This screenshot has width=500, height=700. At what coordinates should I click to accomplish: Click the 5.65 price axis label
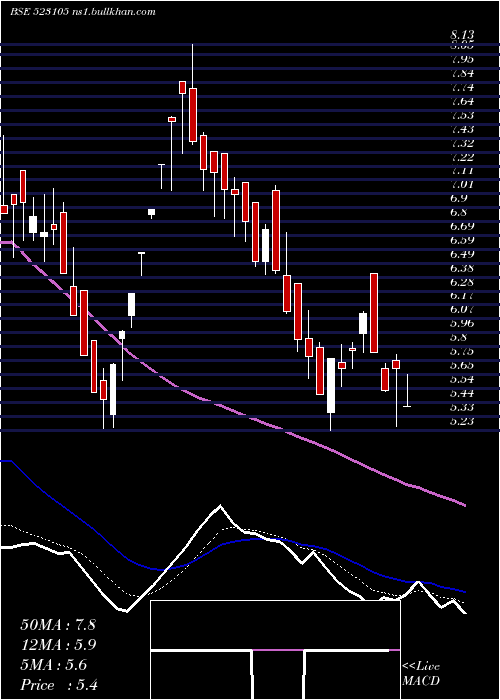point(462,365)
